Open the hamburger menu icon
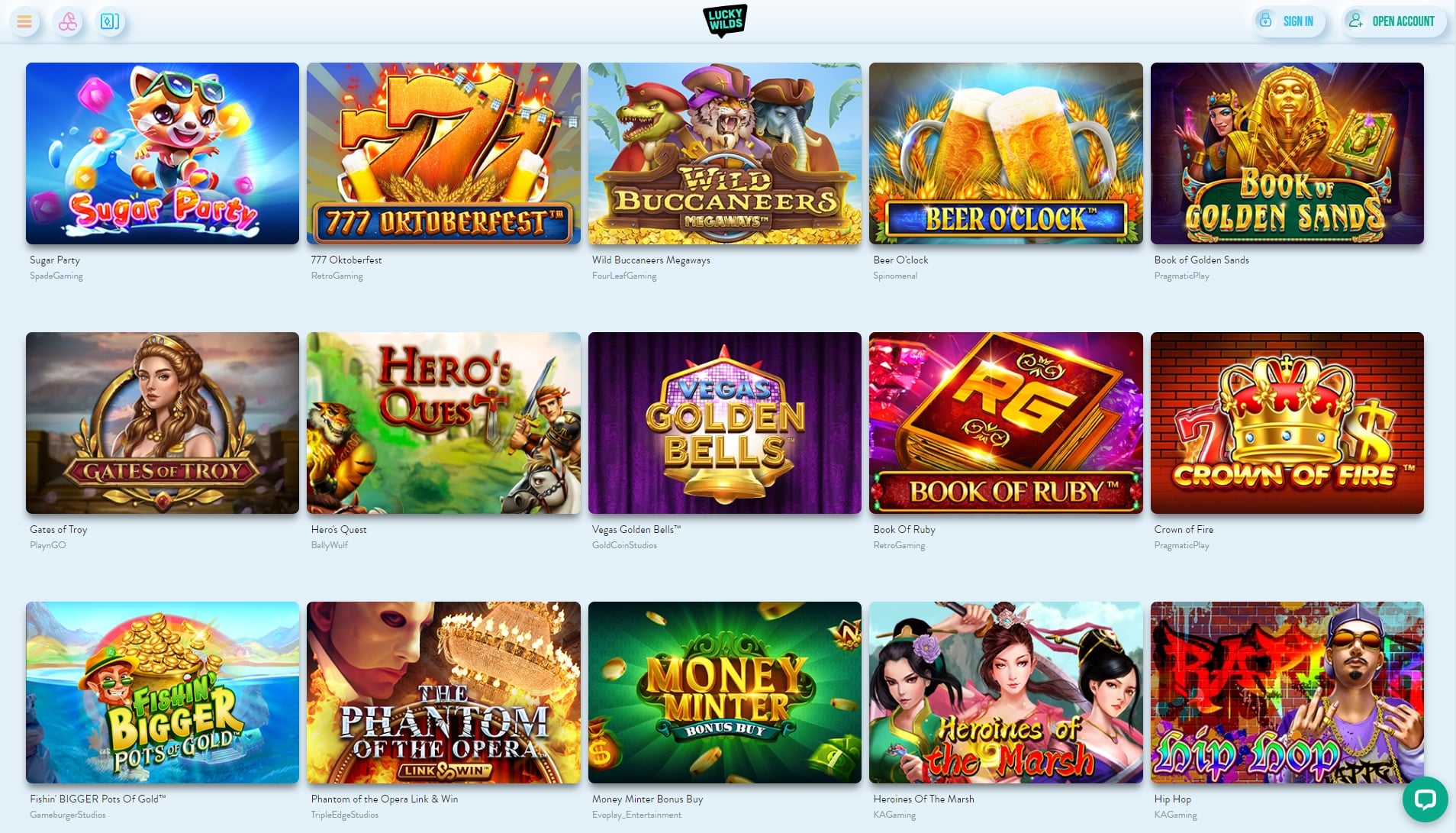The image size is (1456, 833). [x=24, y=21]
